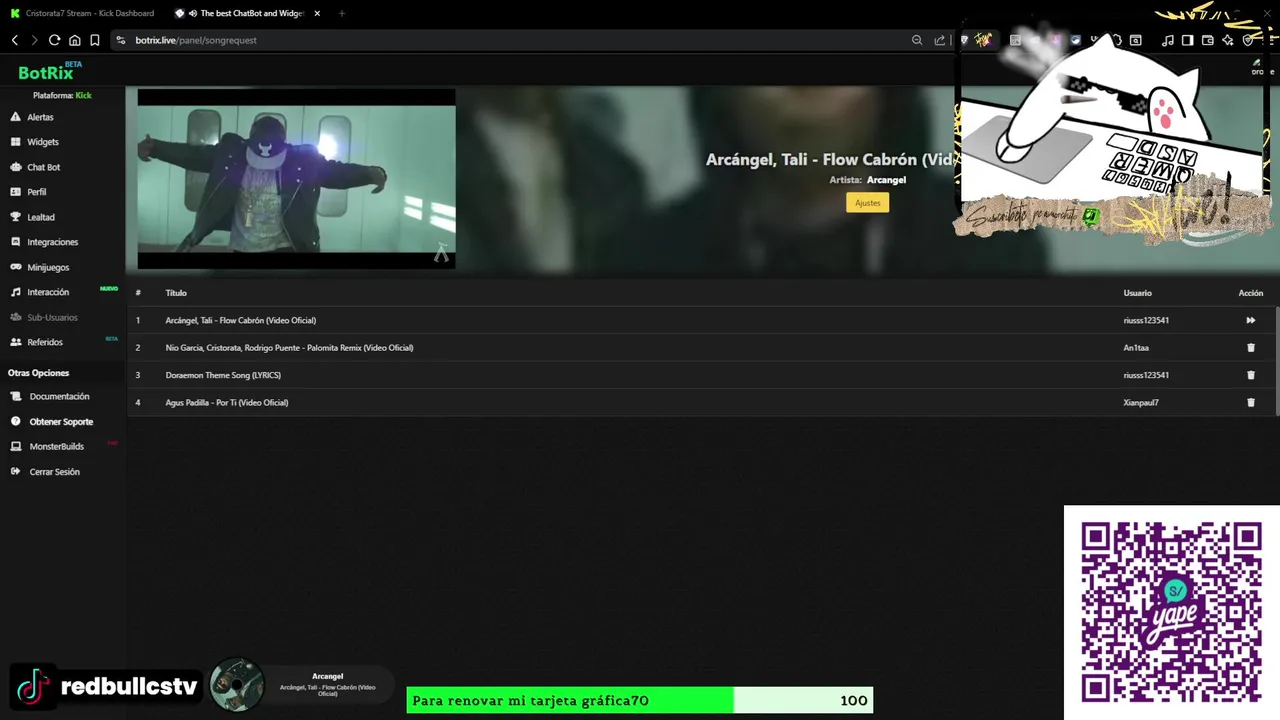Click Cerrar Sesión to log out

coord(54,472)
